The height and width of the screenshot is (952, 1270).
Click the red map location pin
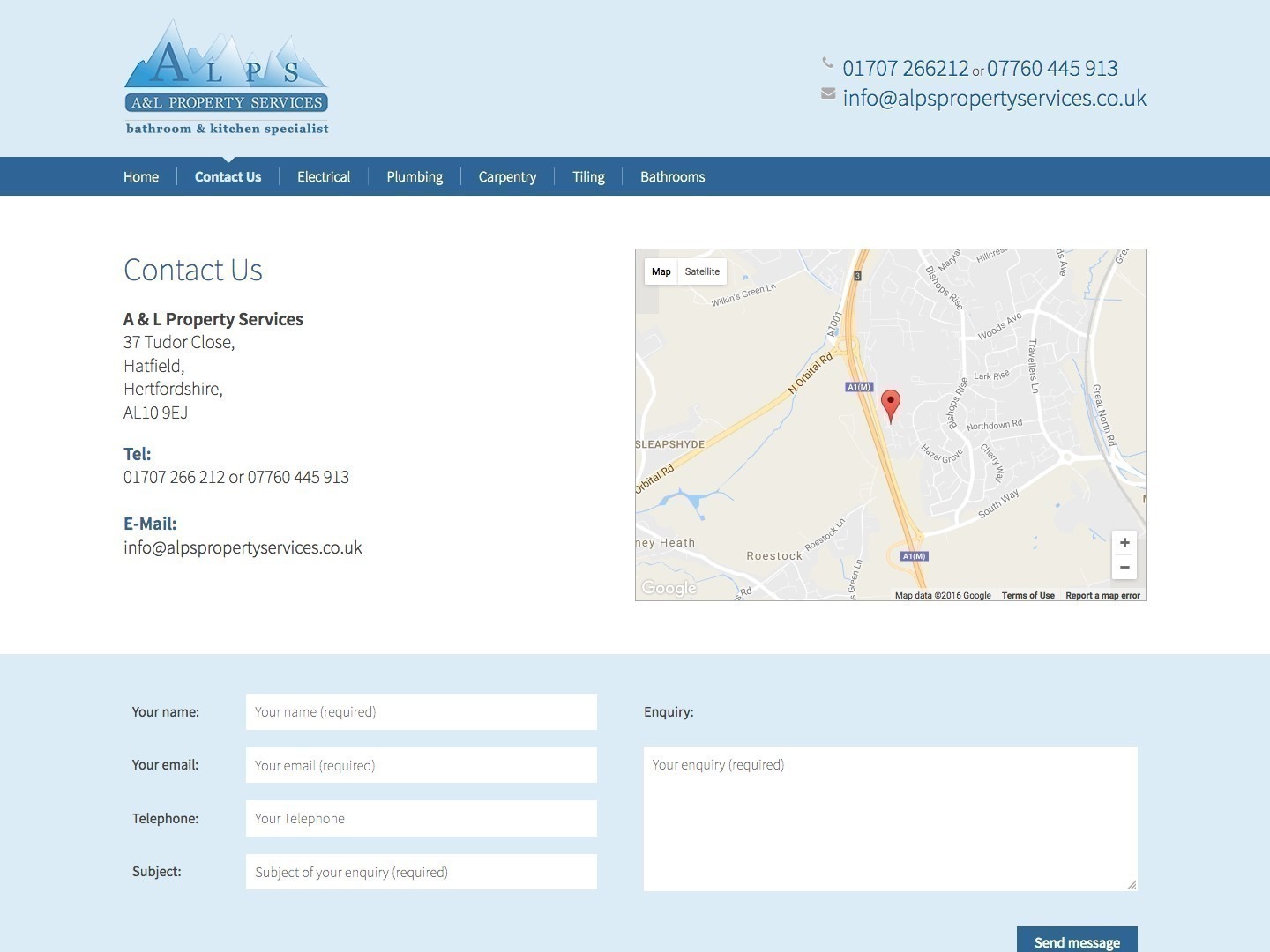pyautogui.click(x=891, y=405)
